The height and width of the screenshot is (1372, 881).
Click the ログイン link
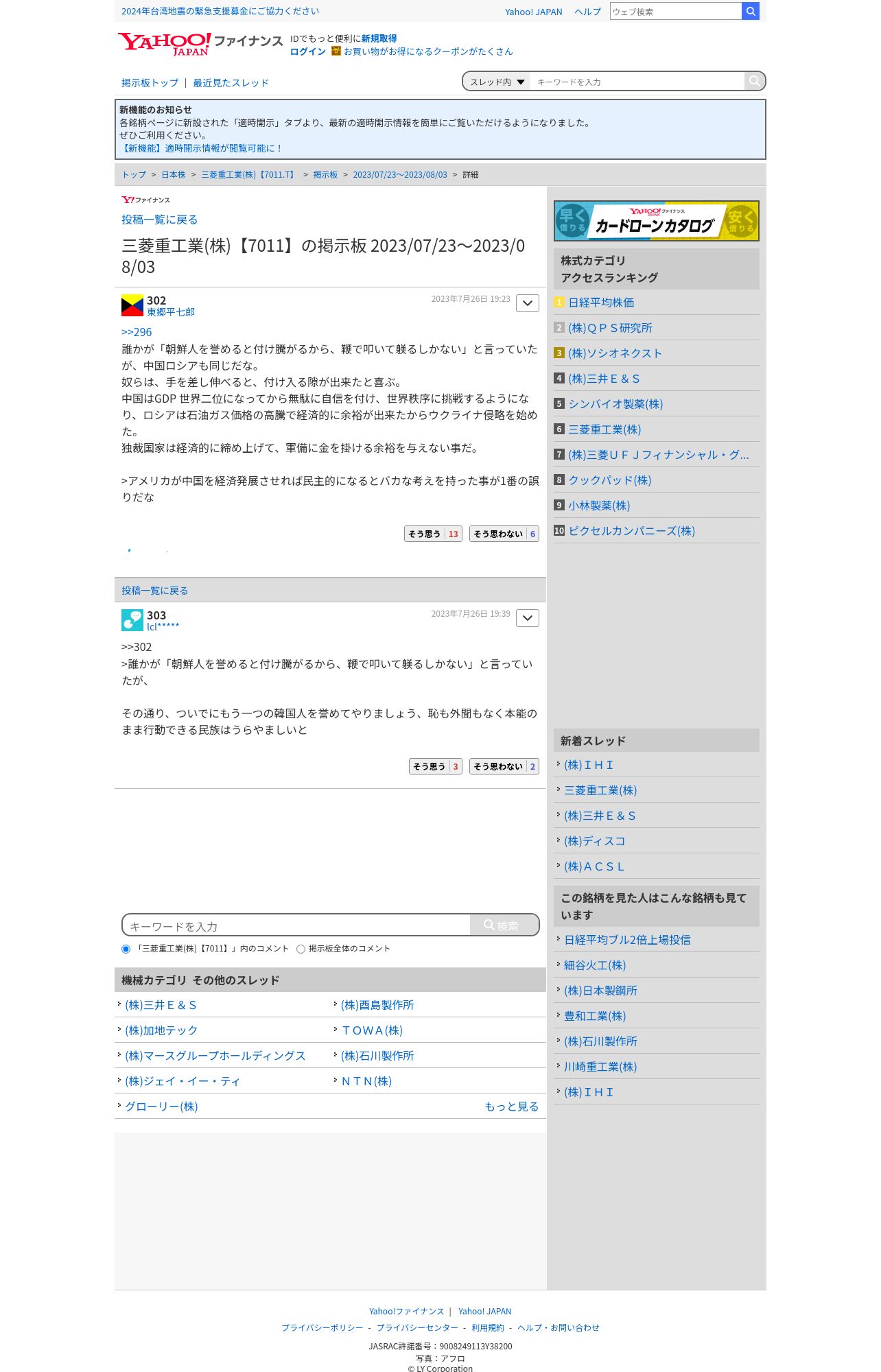coord(307,51)
